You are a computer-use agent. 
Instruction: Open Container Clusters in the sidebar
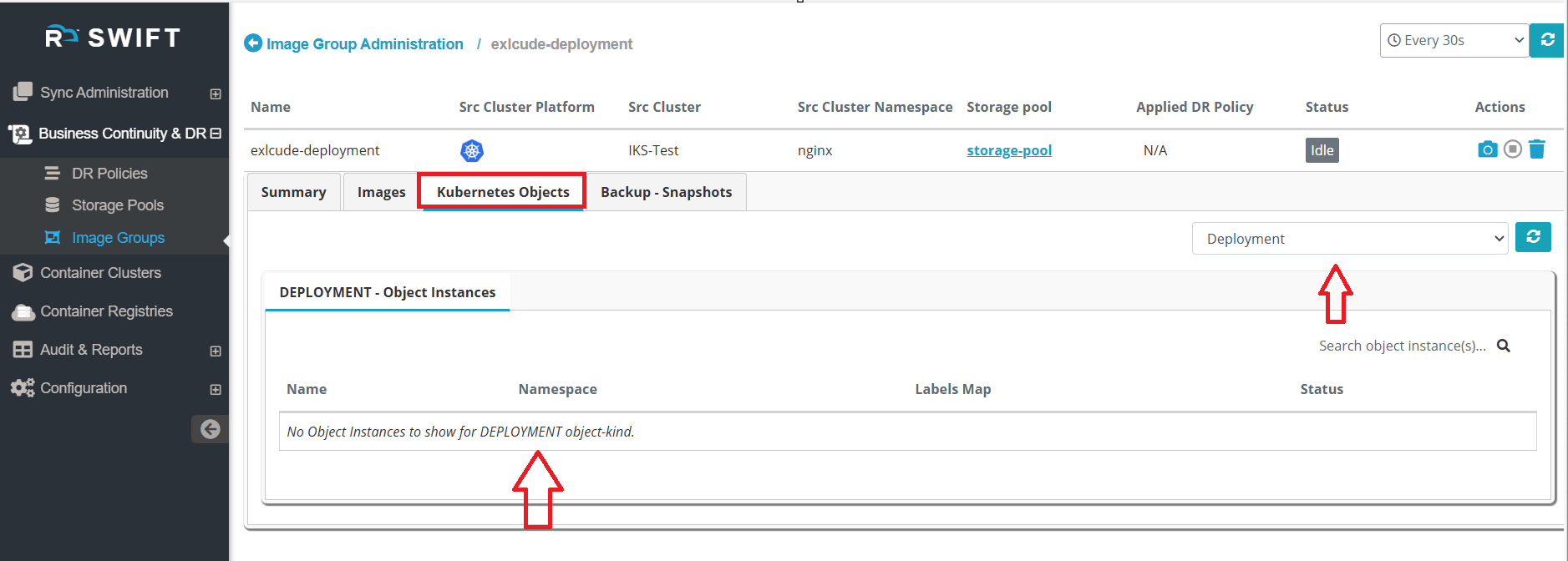coord(100,273)
